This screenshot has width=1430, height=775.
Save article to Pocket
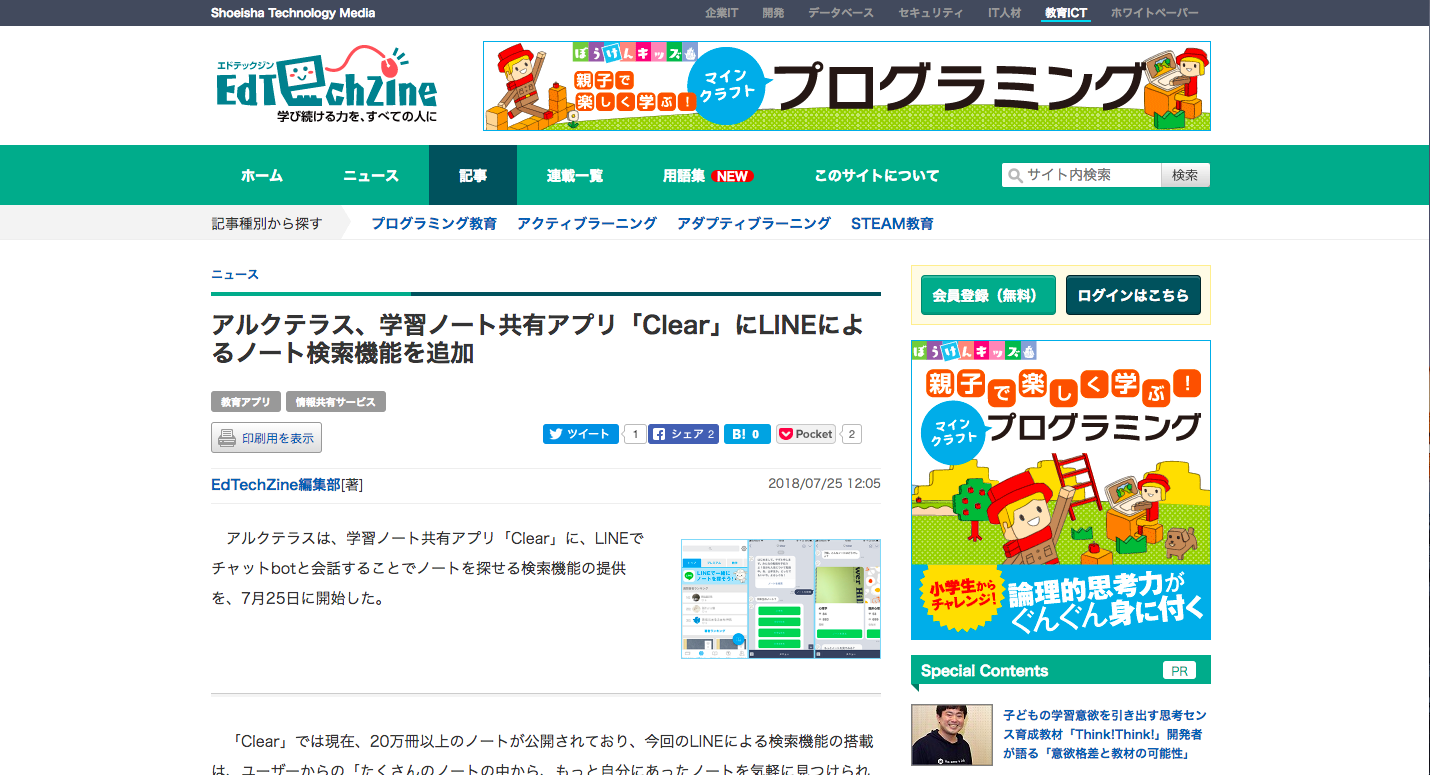tap(806, 434)
